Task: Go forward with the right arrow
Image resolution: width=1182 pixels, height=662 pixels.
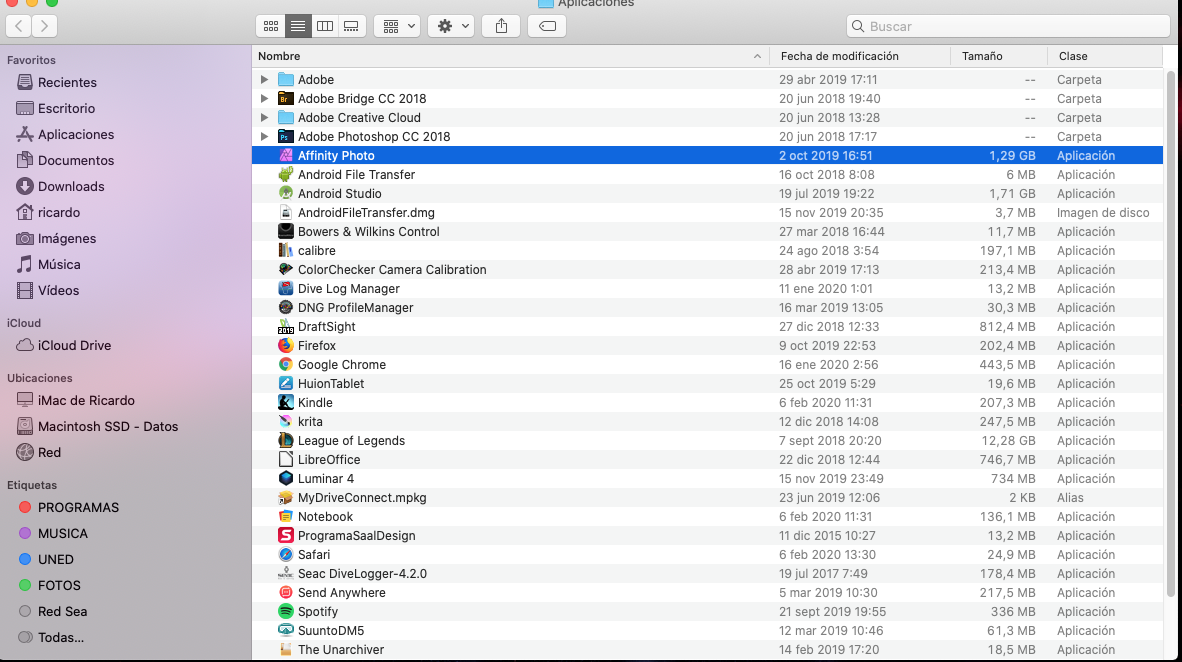Action: 44,26
